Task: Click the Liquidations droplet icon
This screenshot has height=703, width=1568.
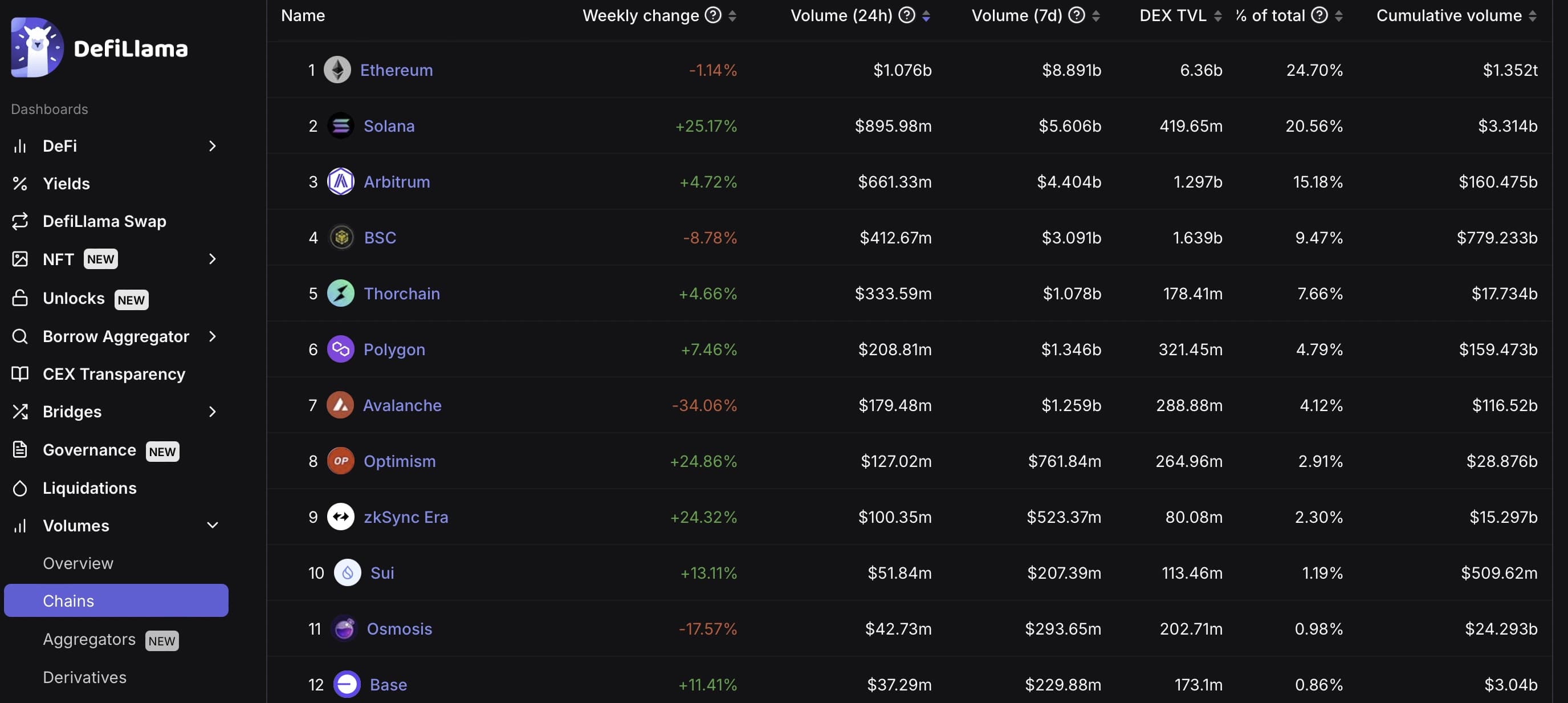Action: point(20,488)
